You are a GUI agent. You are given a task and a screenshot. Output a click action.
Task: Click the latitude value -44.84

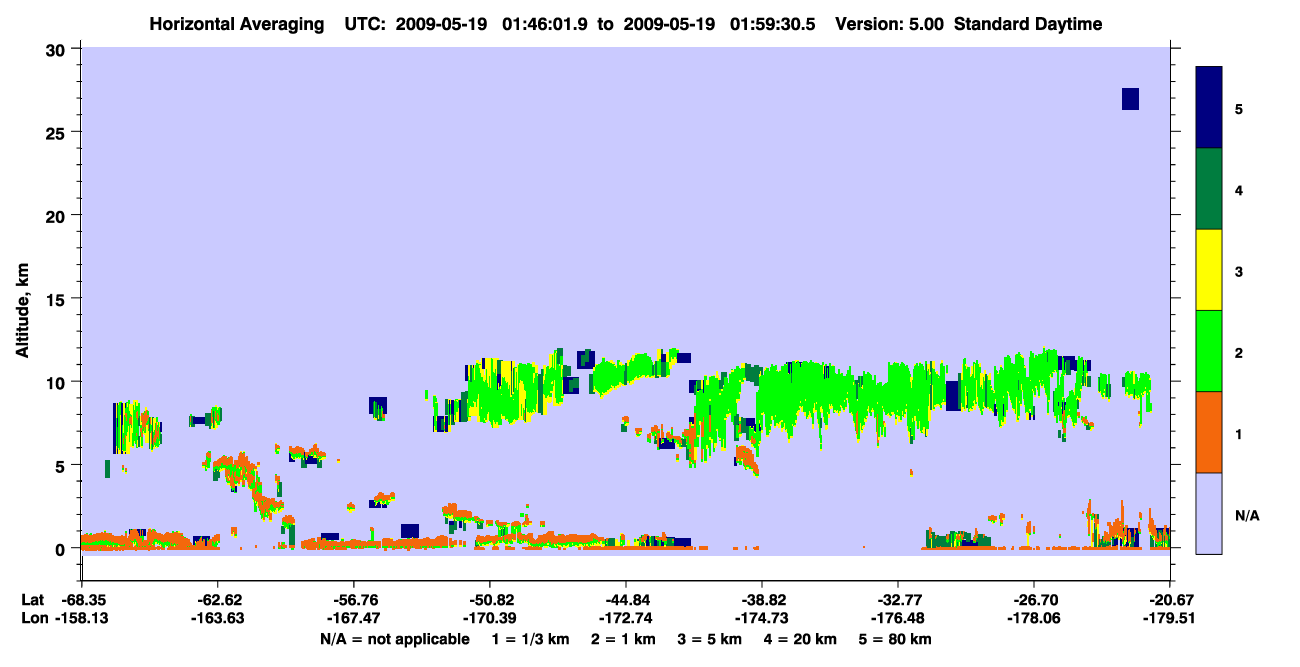[626, 600]
